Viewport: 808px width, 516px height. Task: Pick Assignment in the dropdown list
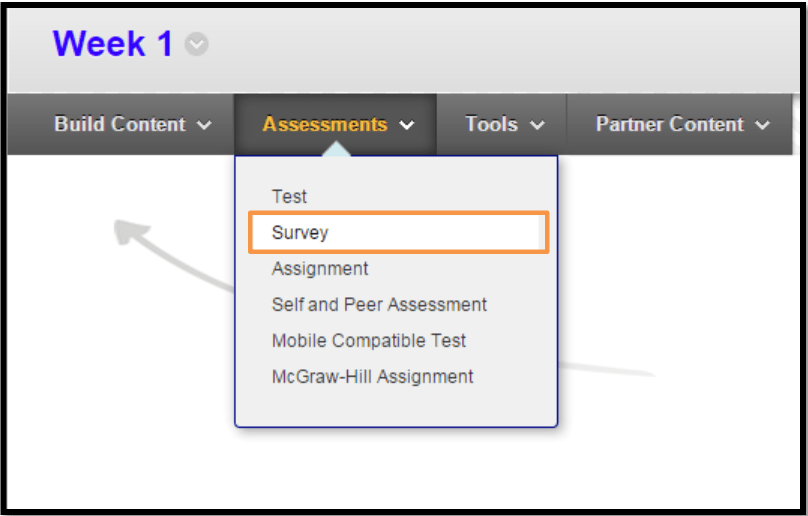click(320, 269)
